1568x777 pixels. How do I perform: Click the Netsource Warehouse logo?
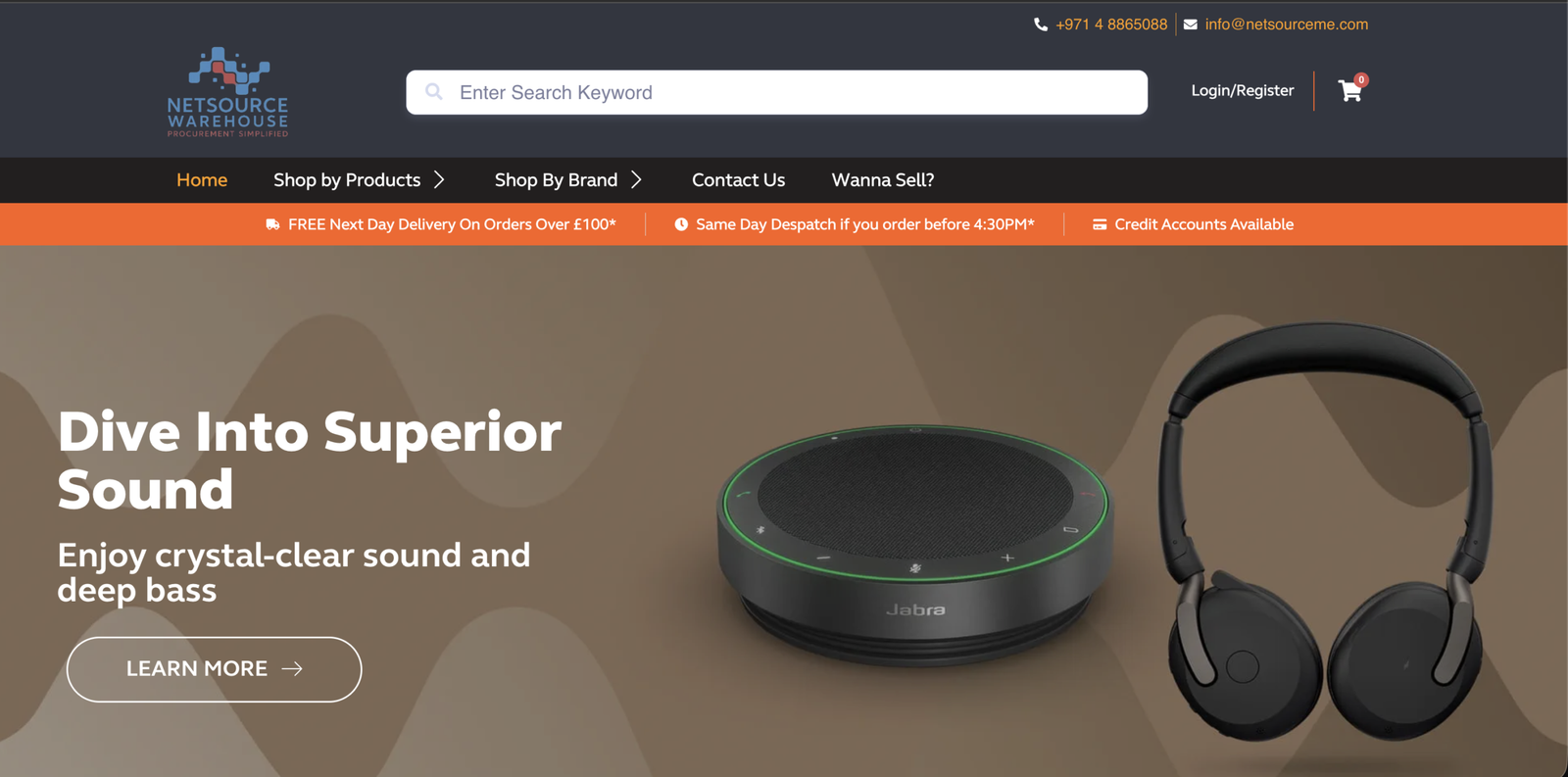tap(227, 92)
